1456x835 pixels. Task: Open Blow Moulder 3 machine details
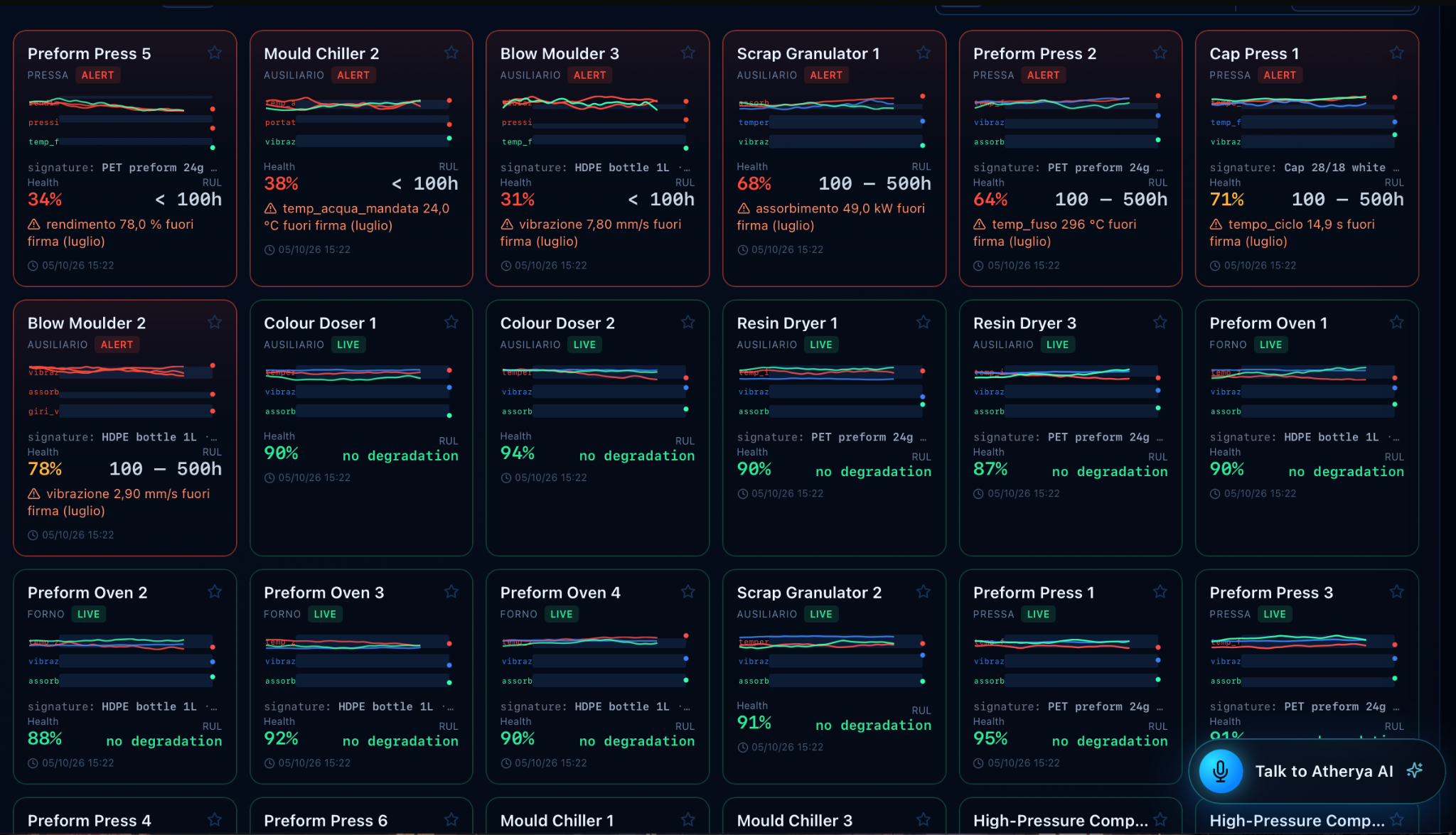560,53
